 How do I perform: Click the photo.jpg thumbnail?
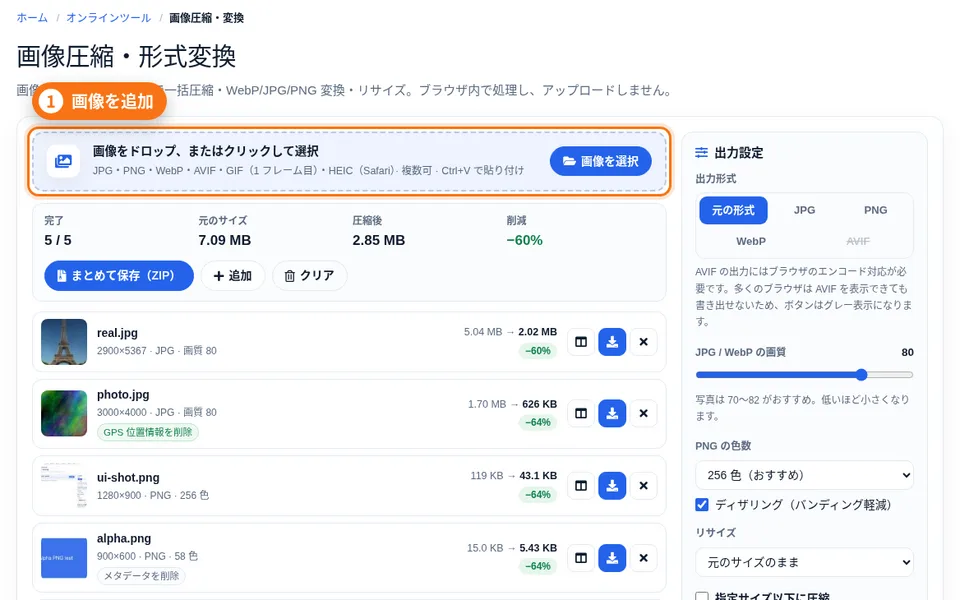tap(64, 413)
